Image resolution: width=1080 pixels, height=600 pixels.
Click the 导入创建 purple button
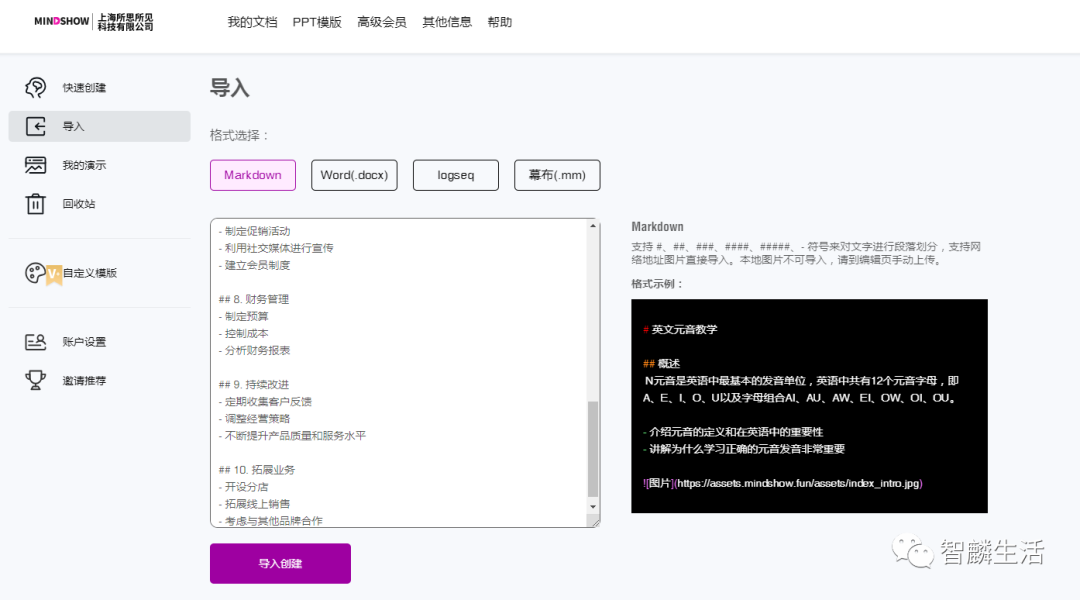click(x=280, y=563)
